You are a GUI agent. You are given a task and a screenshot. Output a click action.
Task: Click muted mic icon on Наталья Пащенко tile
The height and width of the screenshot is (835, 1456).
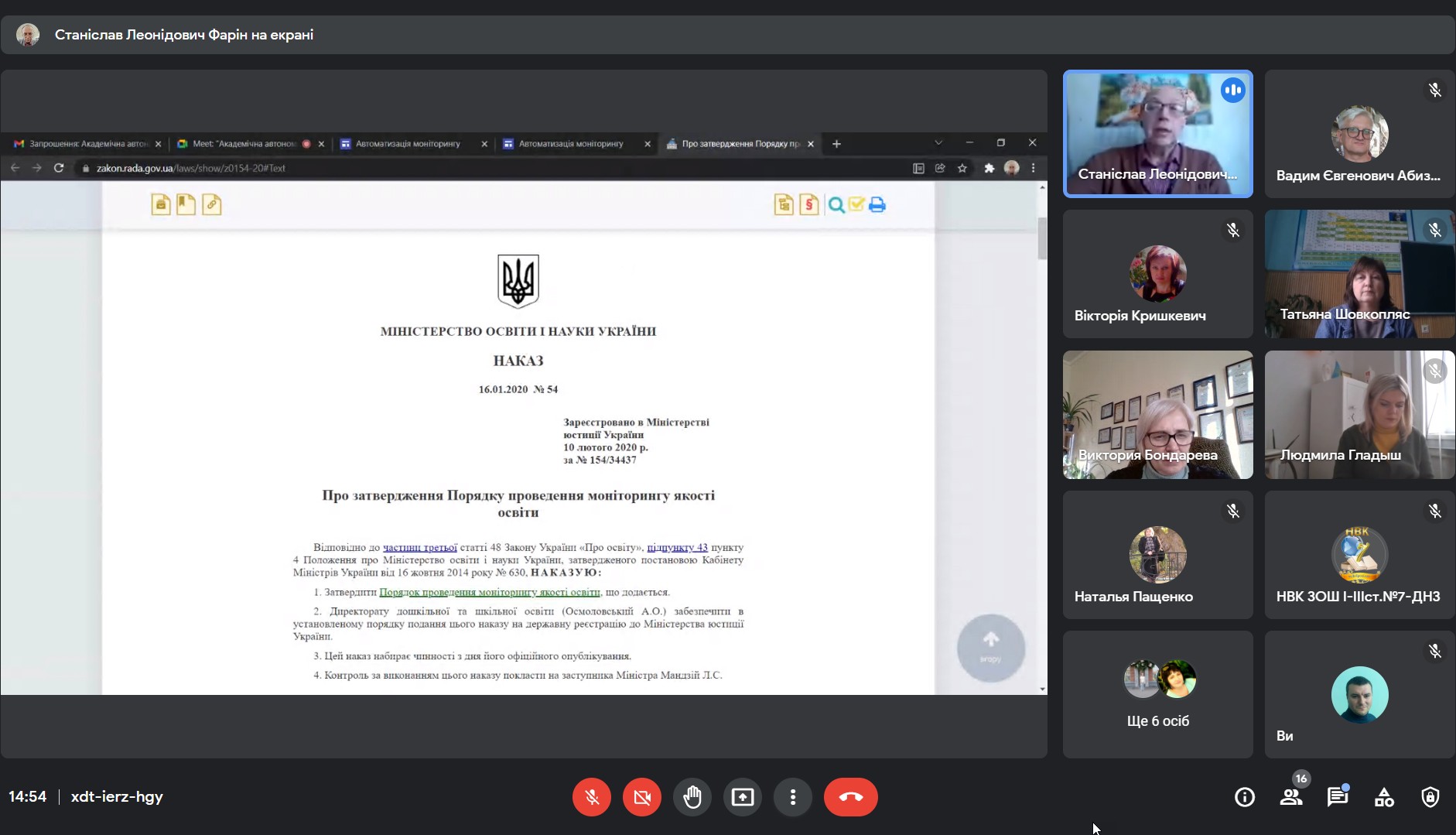[x=1233, y=512]
